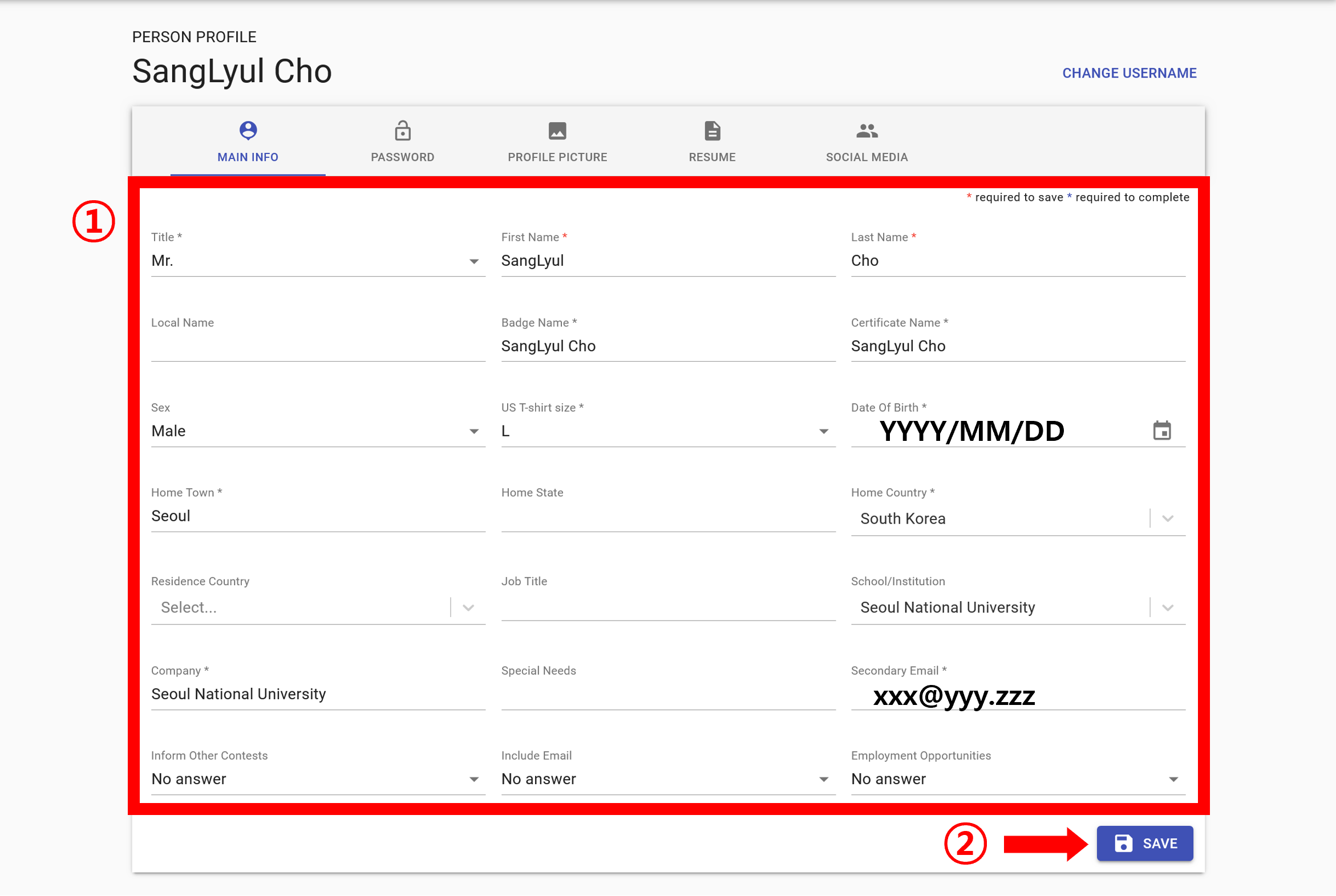Screen dimensions: 1336x896
Task: Open Home Country chevron for South Korea
Action: pos(1167,518)
